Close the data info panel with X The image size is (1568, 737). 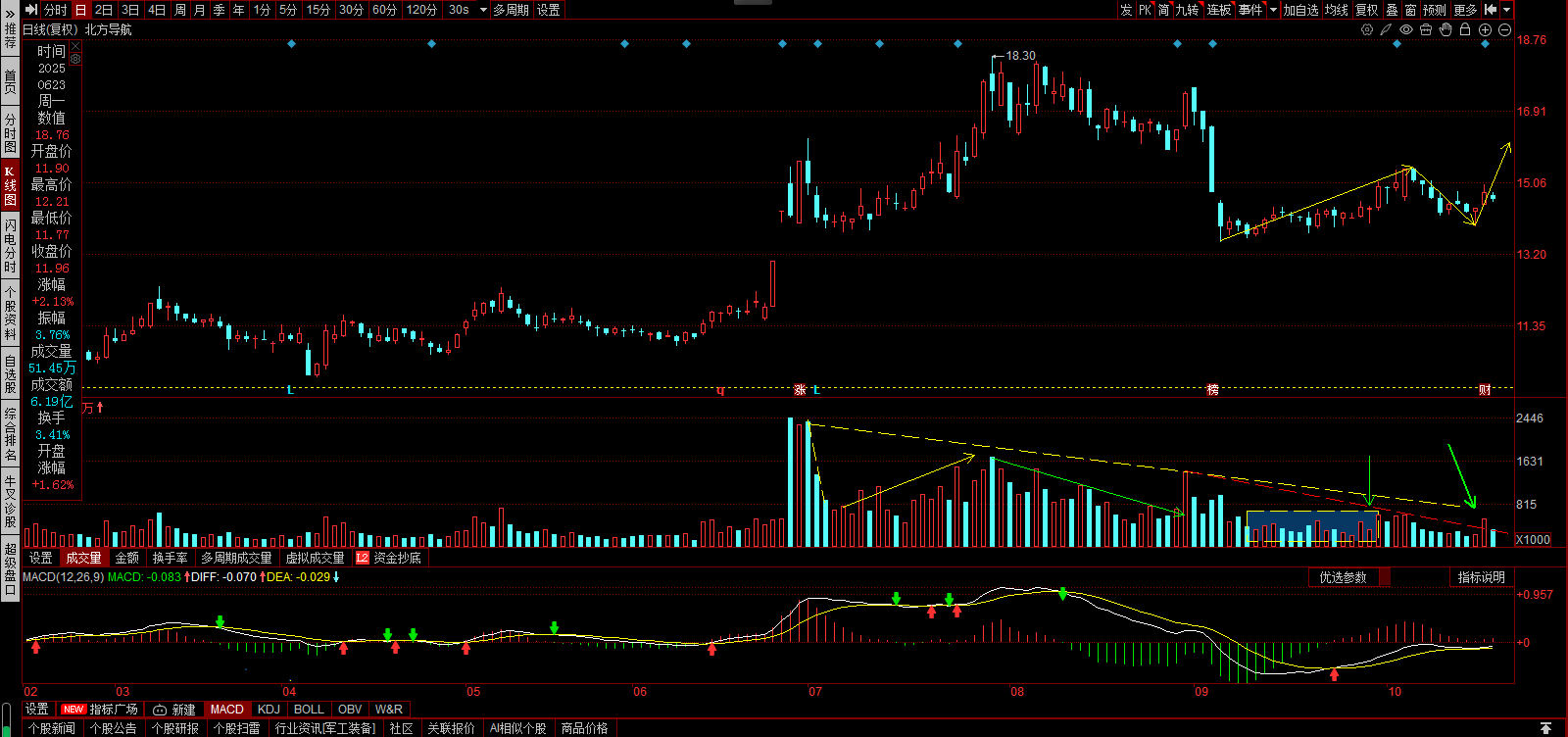coord(75,46)
